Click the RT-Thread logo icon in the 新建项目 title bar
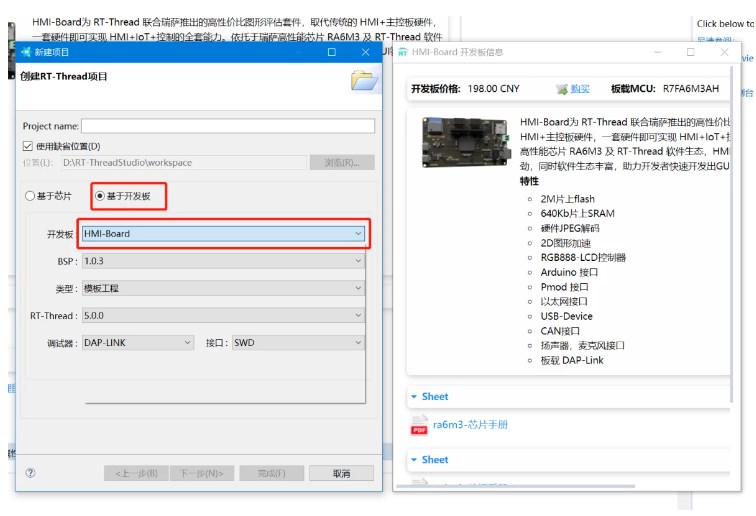 (x=26, y=52)
